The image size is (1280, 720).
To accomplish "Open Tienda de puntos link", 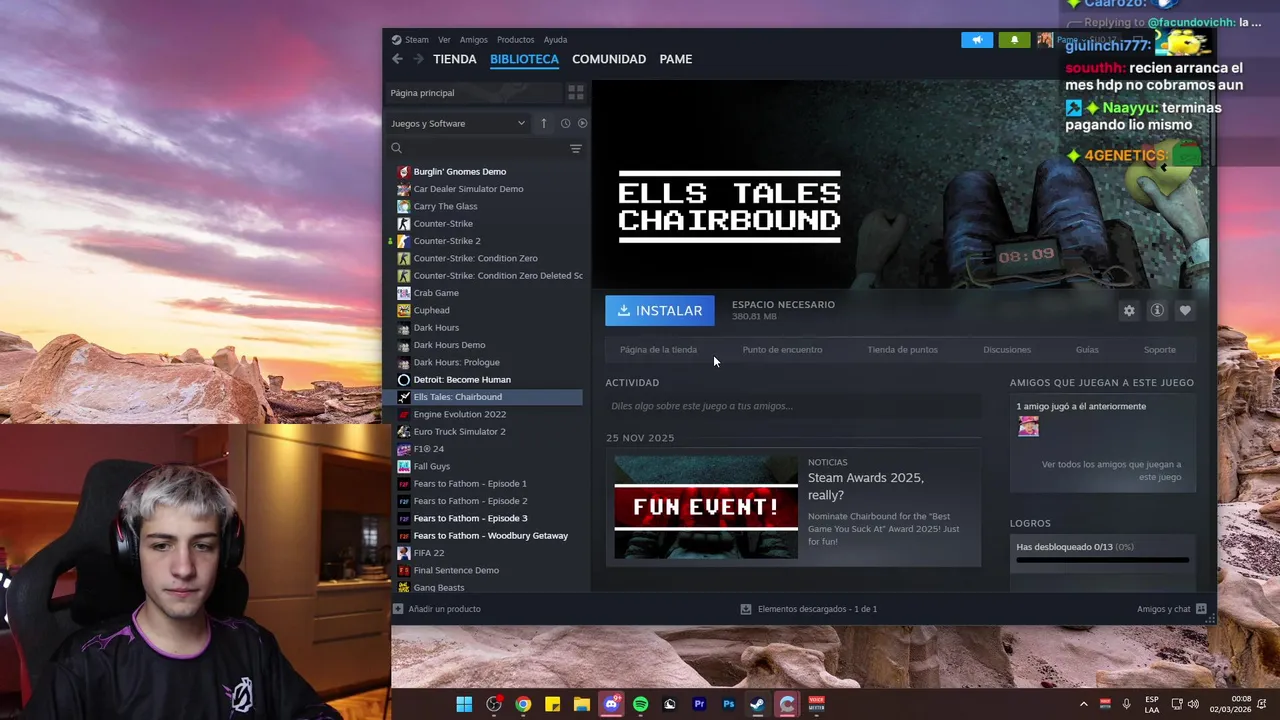I will click(902, 350).
